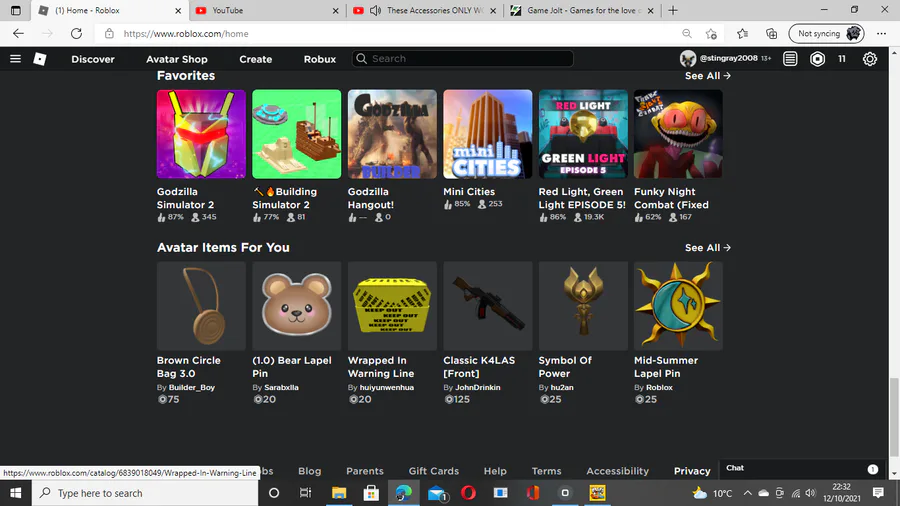Image resolution: width=900 pixels, height=506 pixels.
Task: Open the Roblox hamburger navigation menu
Action: point(15,59)
